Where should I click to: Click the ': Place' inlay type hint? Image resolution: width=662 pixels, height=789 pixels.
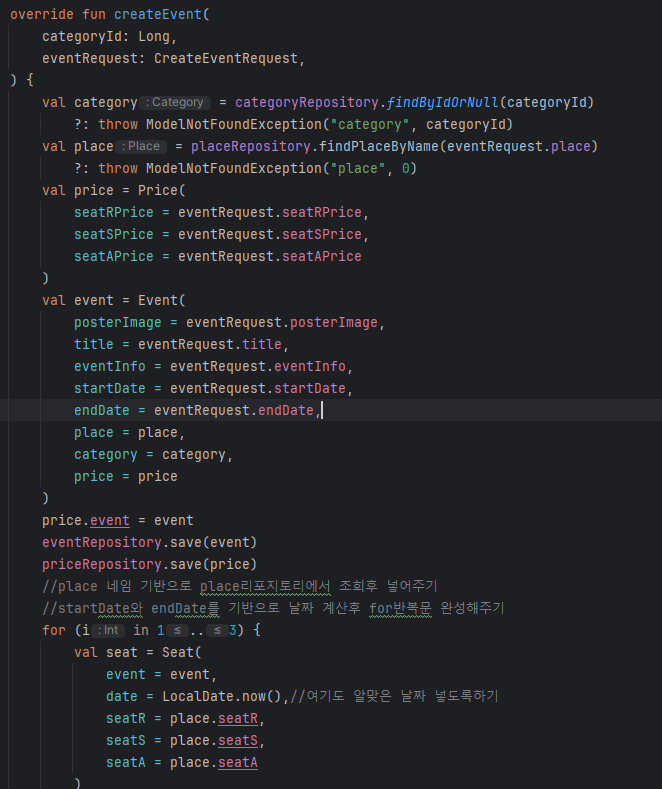tap(141, 146)
